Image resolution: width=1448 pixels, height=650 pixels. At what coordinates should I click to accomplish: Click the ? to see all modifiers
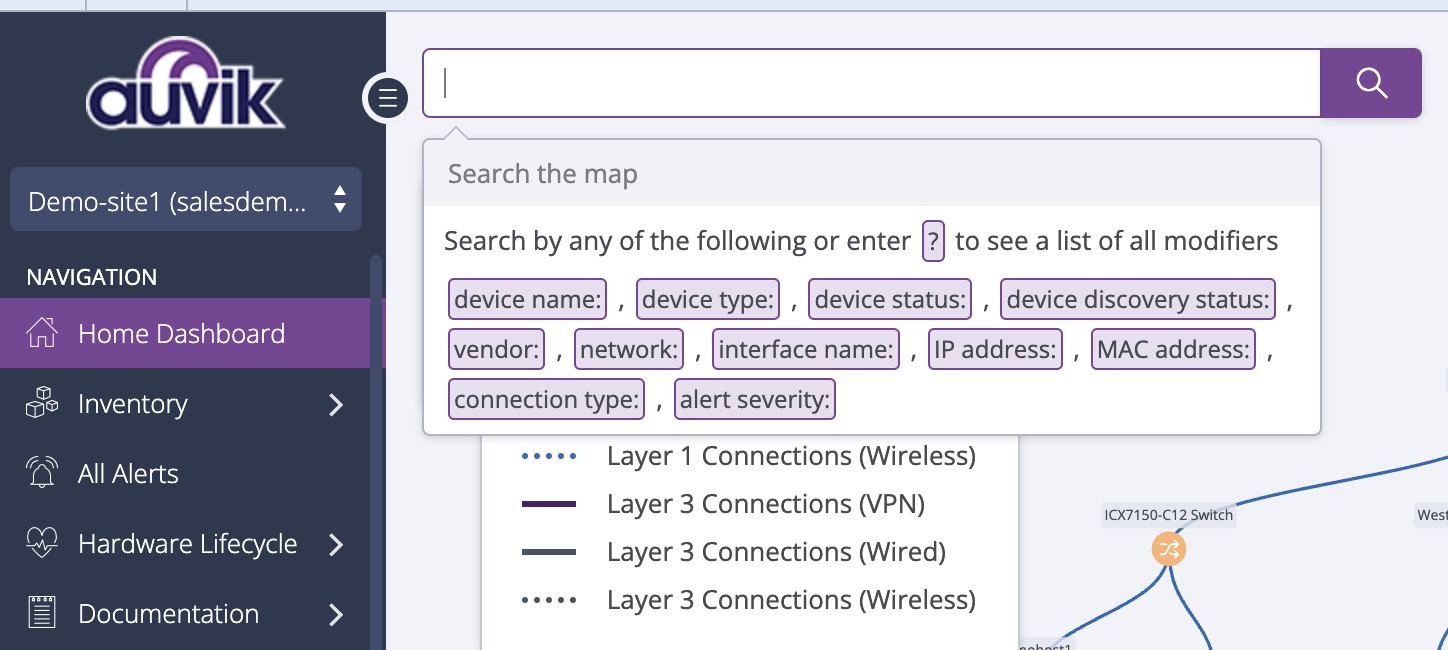pyautogui.click(x=933, y=241)
